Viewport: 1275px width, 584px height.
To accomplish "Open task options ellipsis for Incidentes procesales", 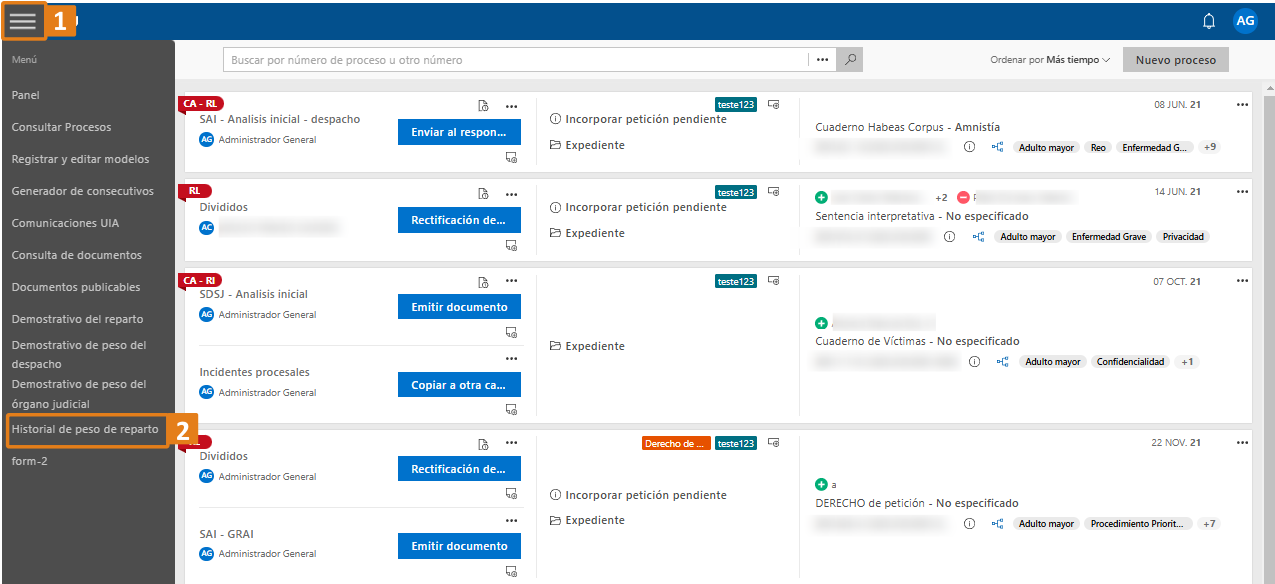I will [x=512, y=358].
